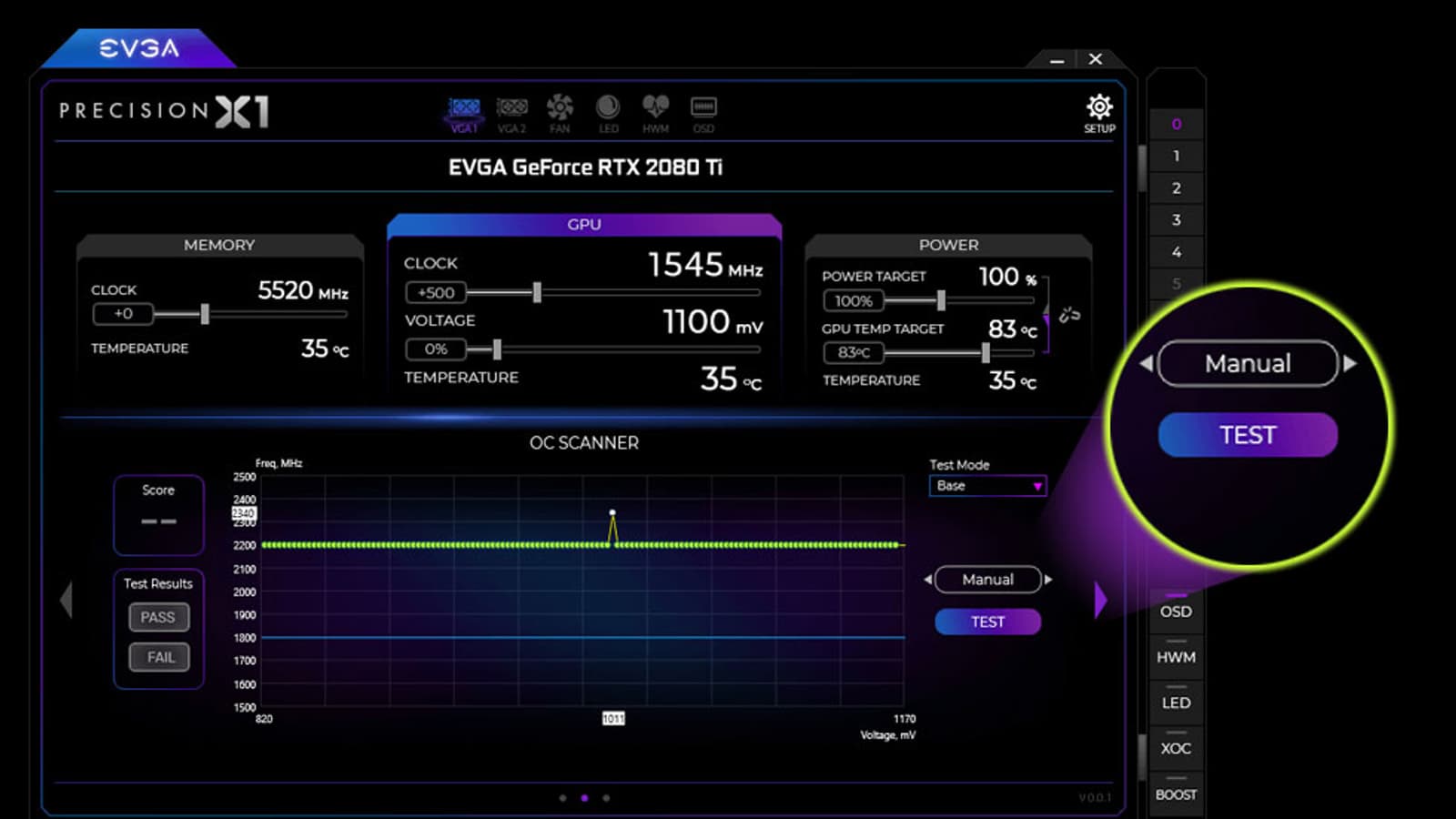Viewport: 1456px width, 819px height.
Task: Select profile 1 in the right sidebar
Action: [x=1177, y=156]
